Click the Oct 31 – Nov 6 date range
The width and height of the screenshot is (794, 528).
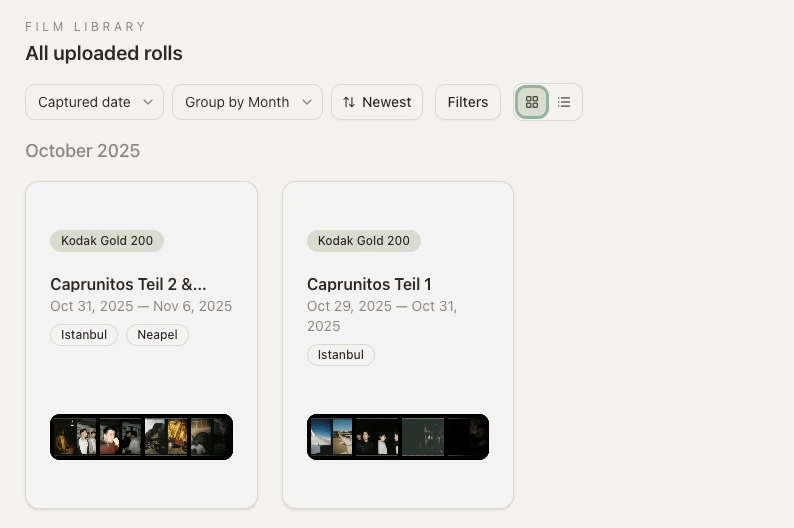coord(141,306)
